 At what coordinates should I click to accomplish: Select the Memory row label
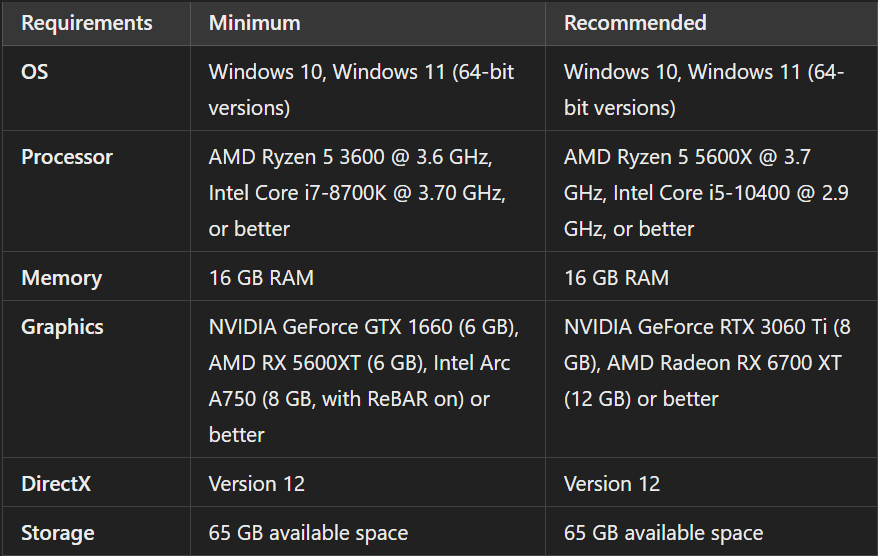(61, 278)
